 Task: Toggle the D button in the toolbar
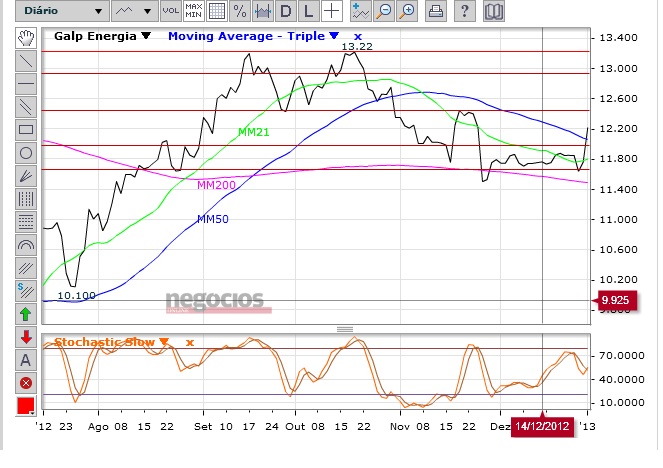pos(285,11)
